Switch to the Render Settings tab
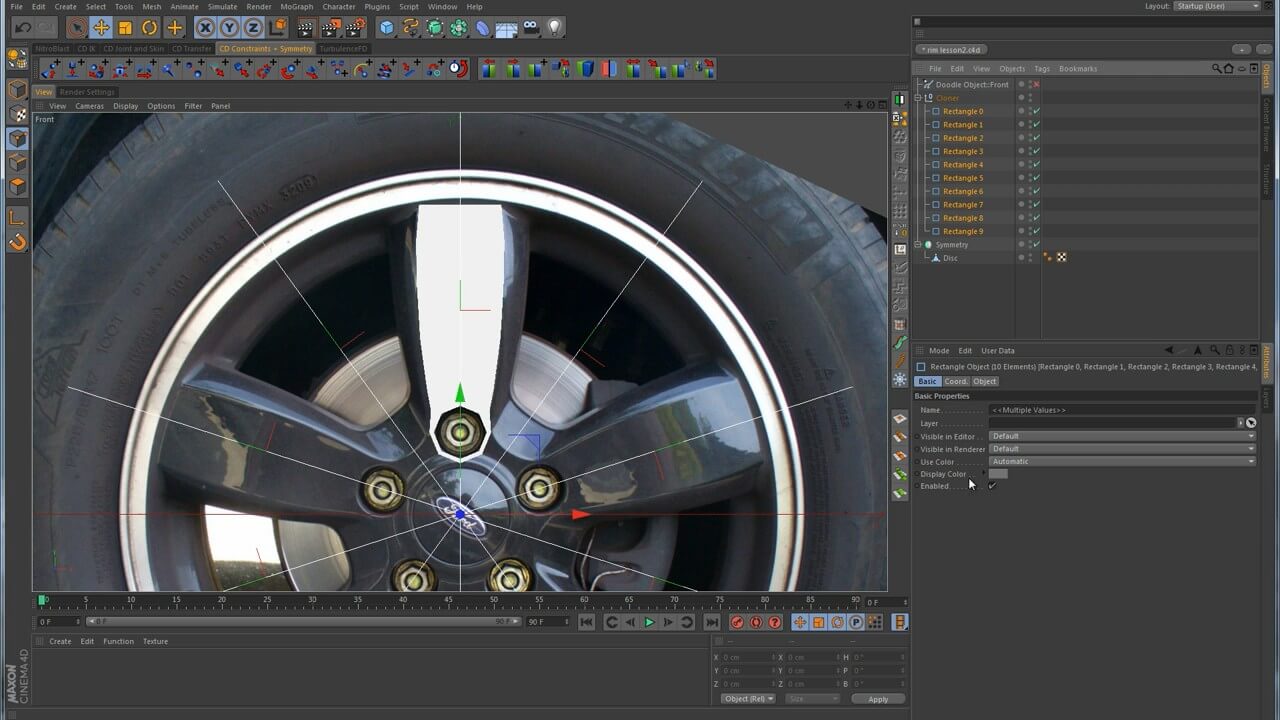Viewport: 1280px width, 720px height. click(87, 92)
